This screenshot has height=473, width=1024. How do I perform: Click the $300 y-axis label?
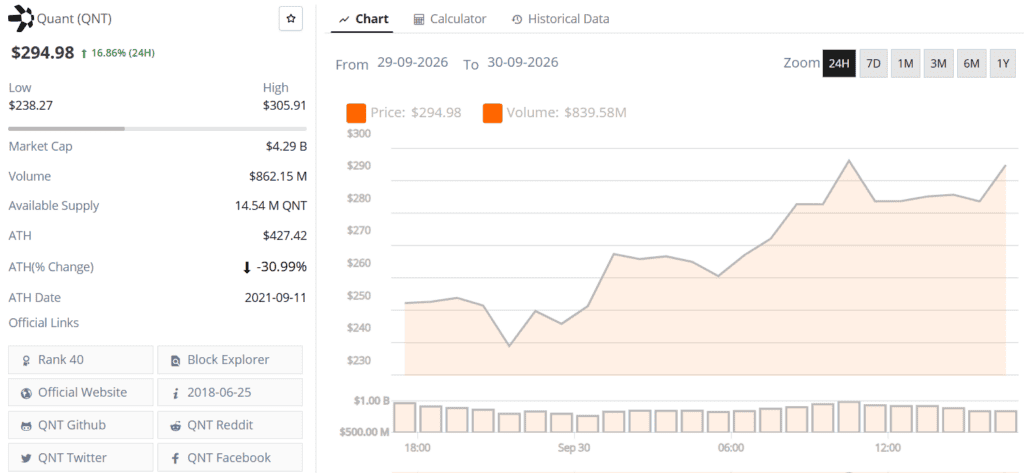359,134
